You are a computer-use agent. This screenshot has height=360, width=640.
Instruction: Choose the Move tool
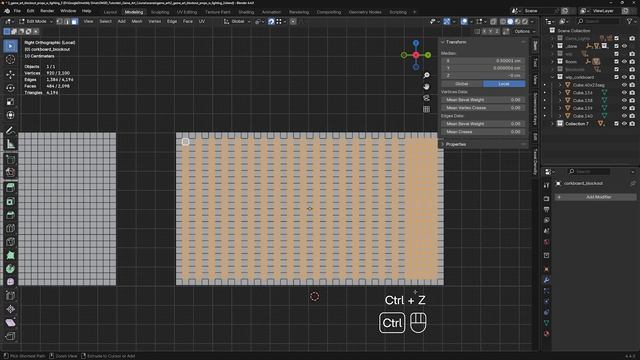[x=10, y=74]
